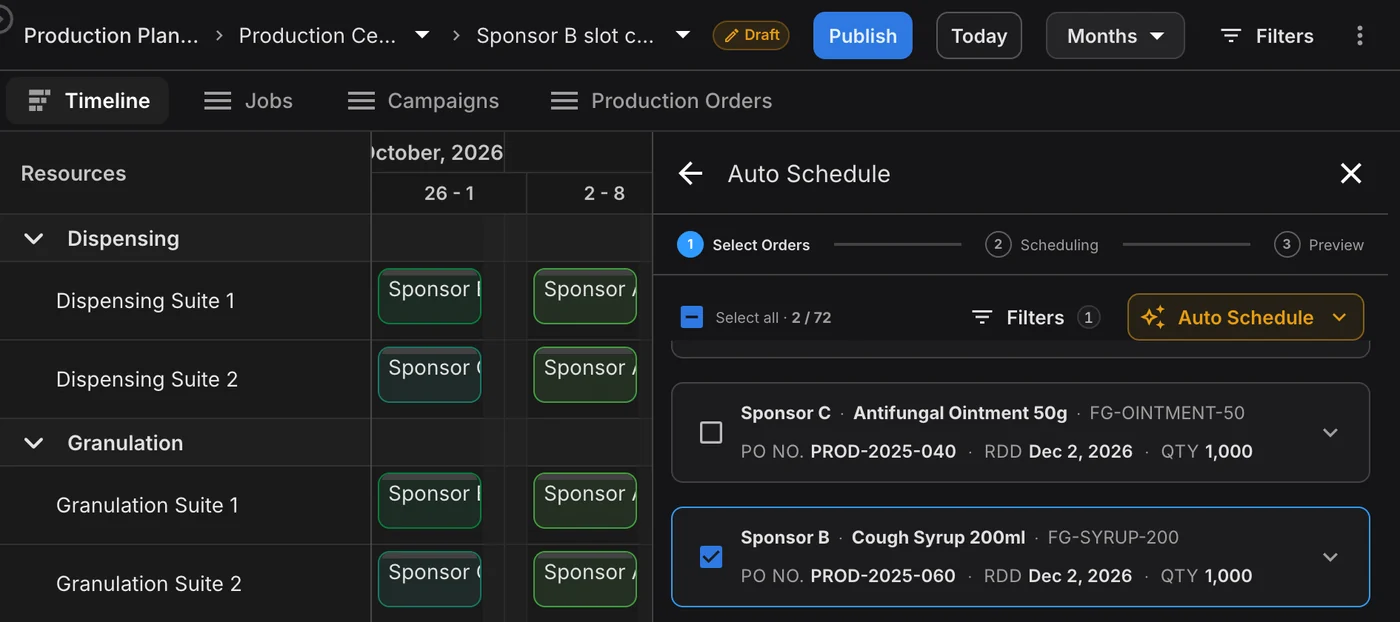The image size is (1400, 622).
Task: Close the Auto Schedule panel
Action: 1351,173
